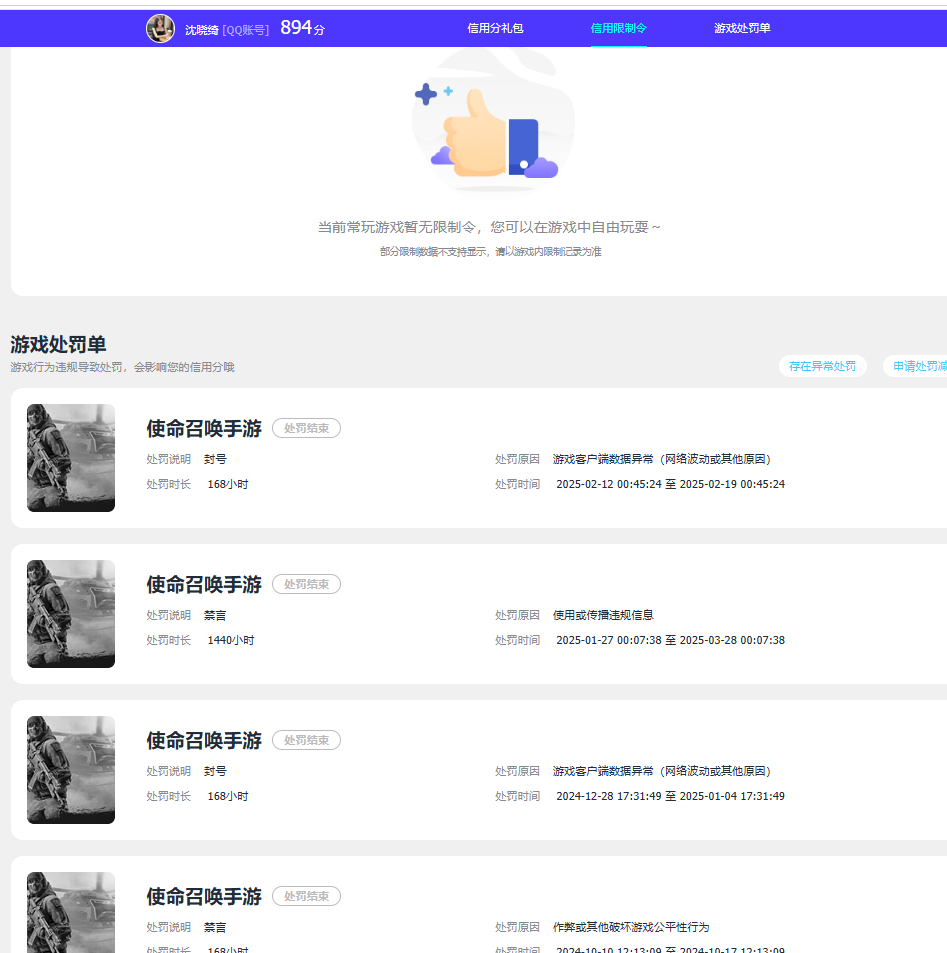
Task: Click the thumbs-up illustration
Action: [493, 124]
